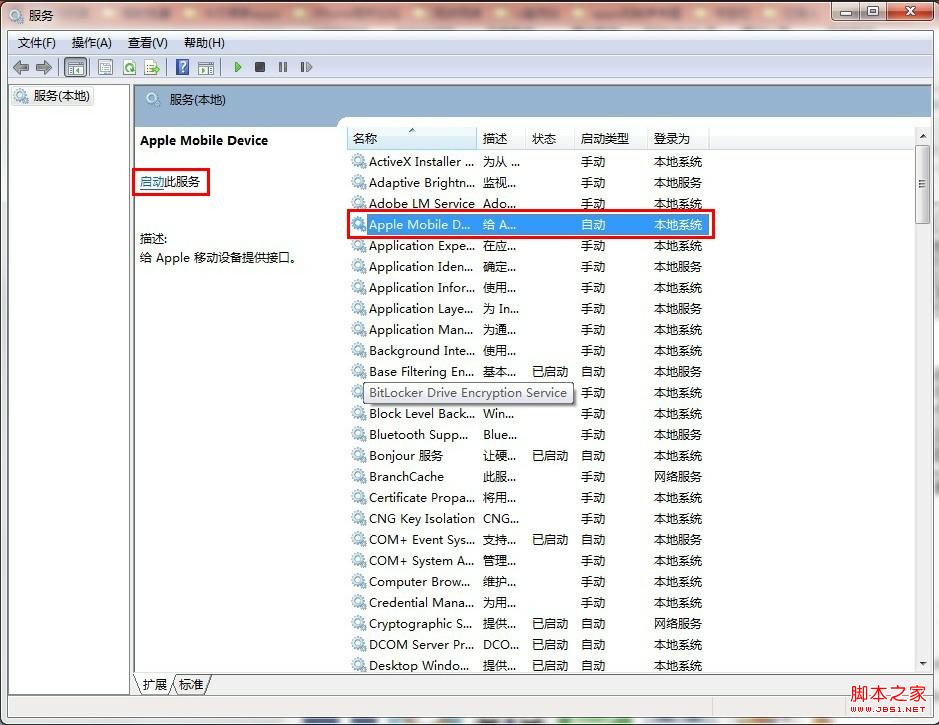Open the 帮助(H) menu
Viewport: 939px width, 725px height.
click(x=204, y=43)
